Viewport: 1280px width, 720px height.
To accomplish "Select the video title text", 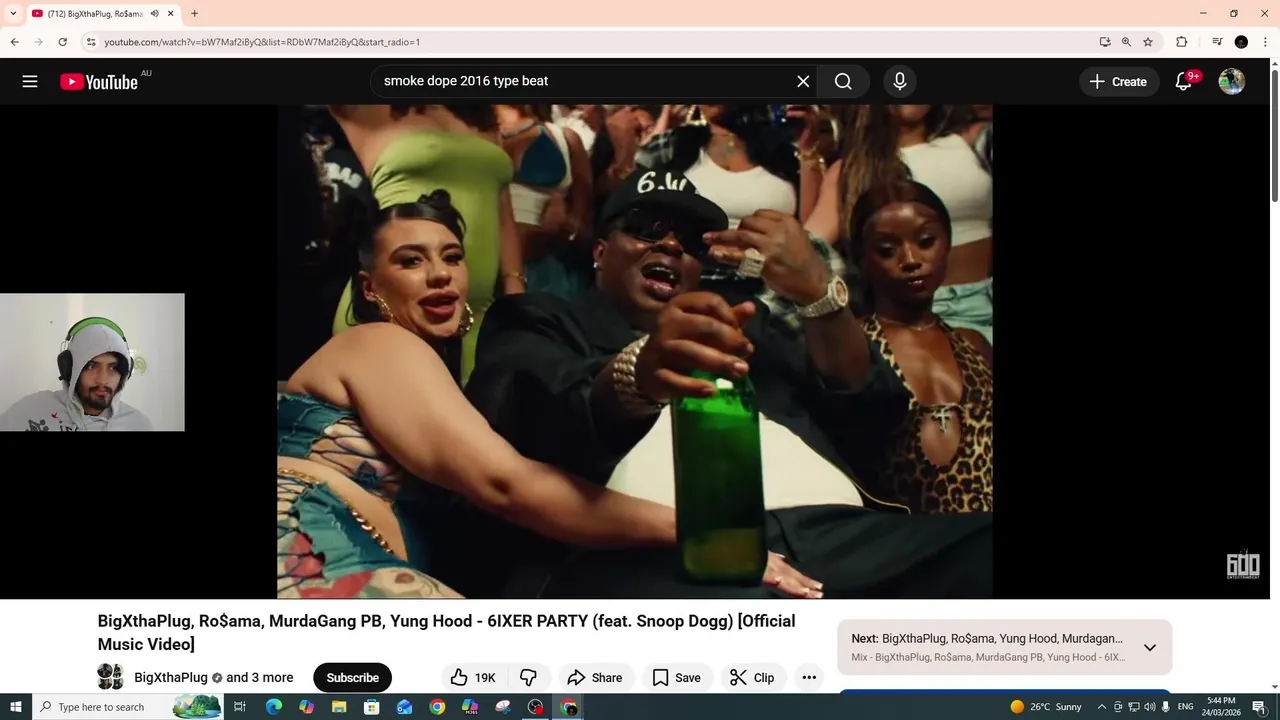I will click(447, 632).
